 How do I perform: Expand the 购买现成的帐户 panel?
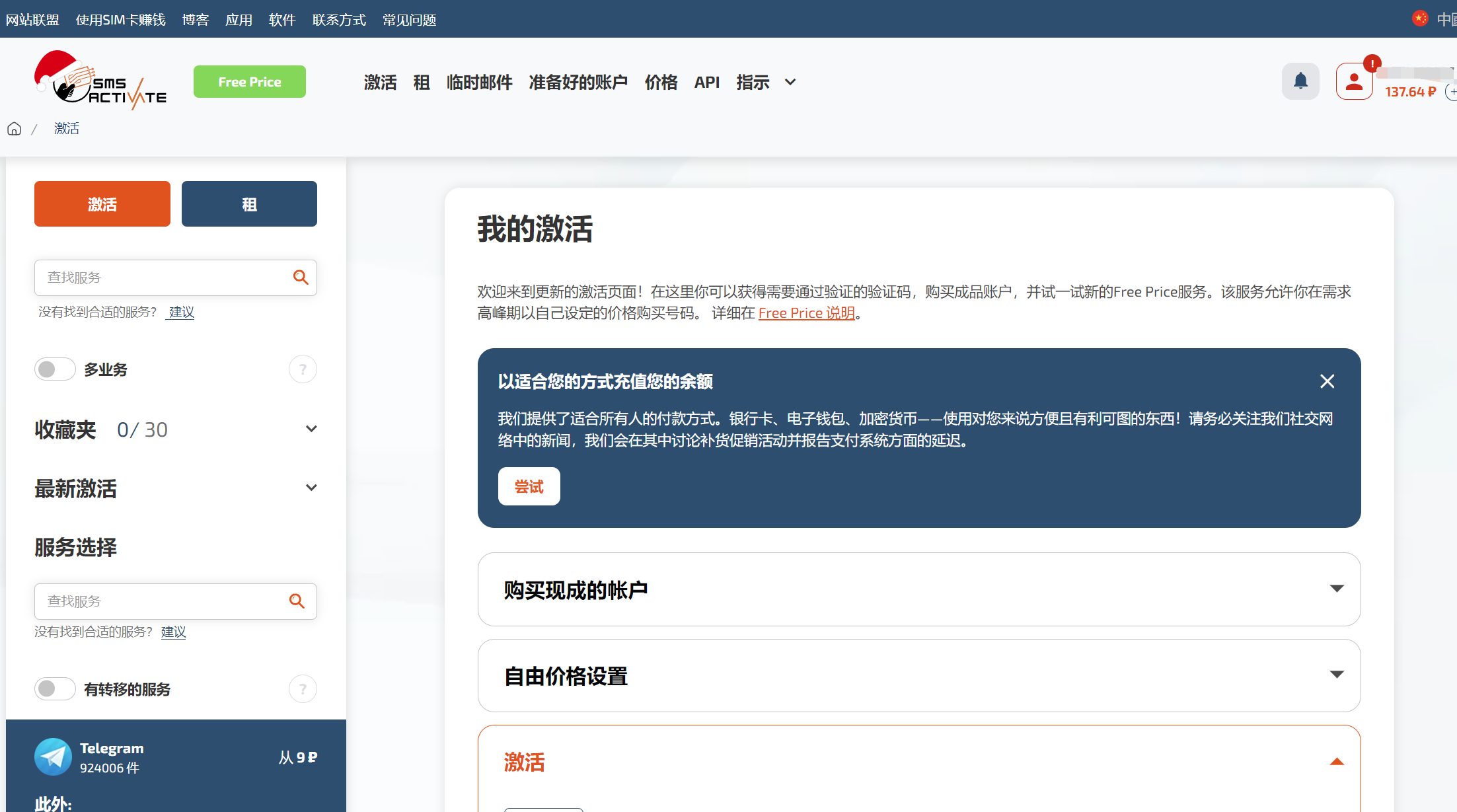919,589
